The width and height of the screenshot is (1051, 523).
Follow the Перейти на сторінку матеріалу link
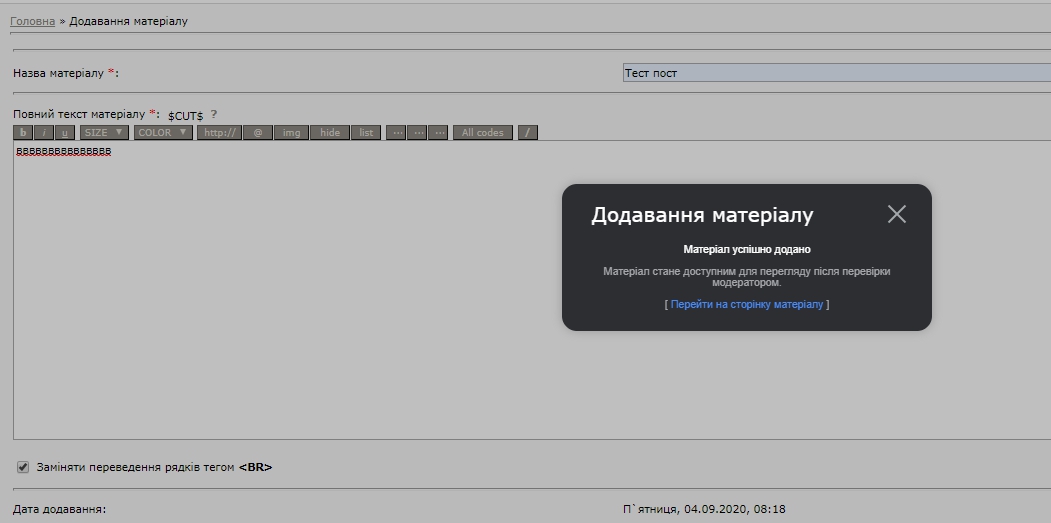click(x=746, y=304)
